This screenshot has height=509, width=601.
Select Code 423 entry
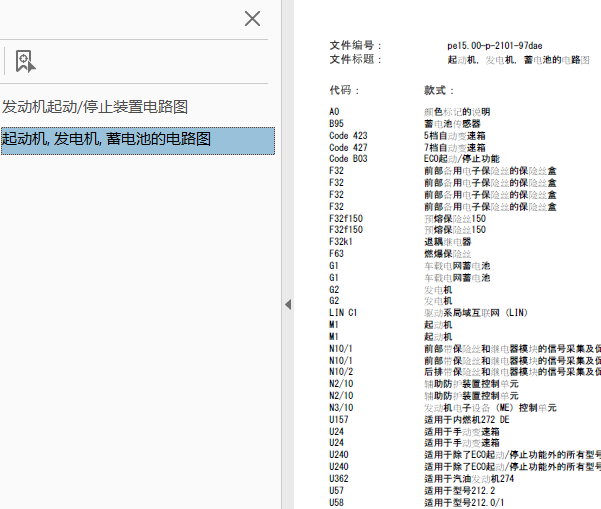tap(348, 136)
